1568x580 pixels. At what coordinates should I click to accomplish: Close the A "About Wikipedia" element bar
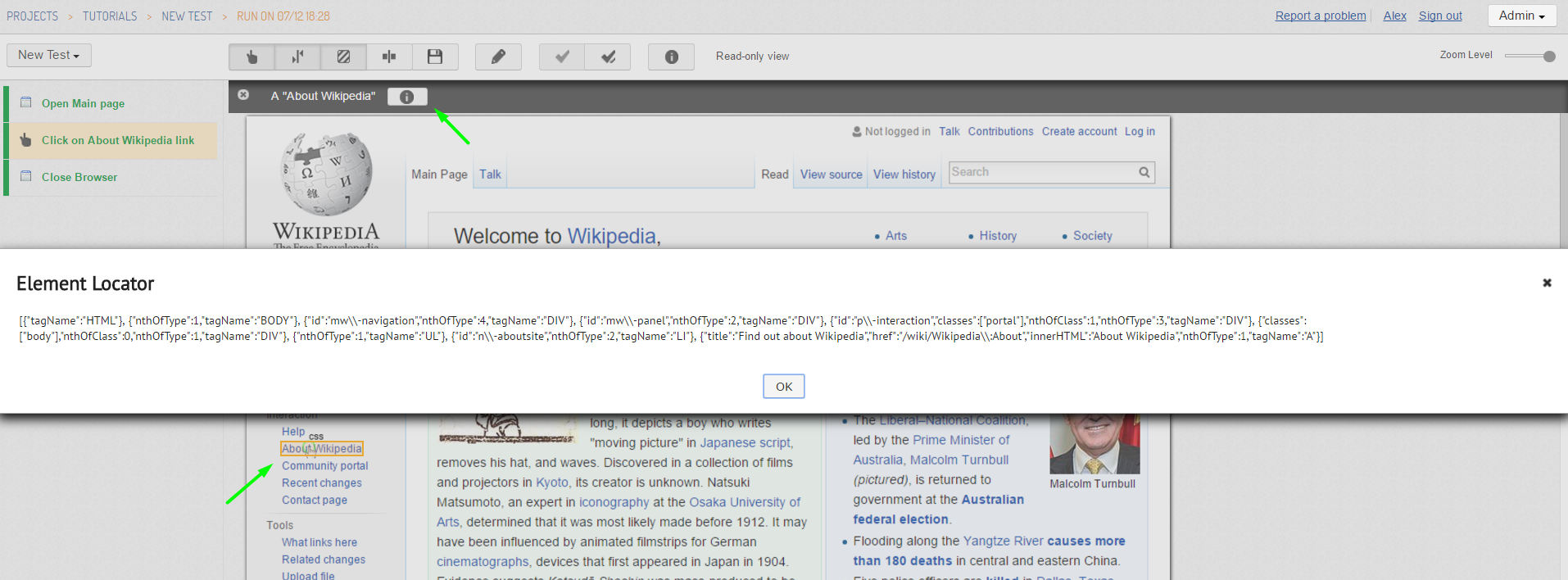click(243, 95)
